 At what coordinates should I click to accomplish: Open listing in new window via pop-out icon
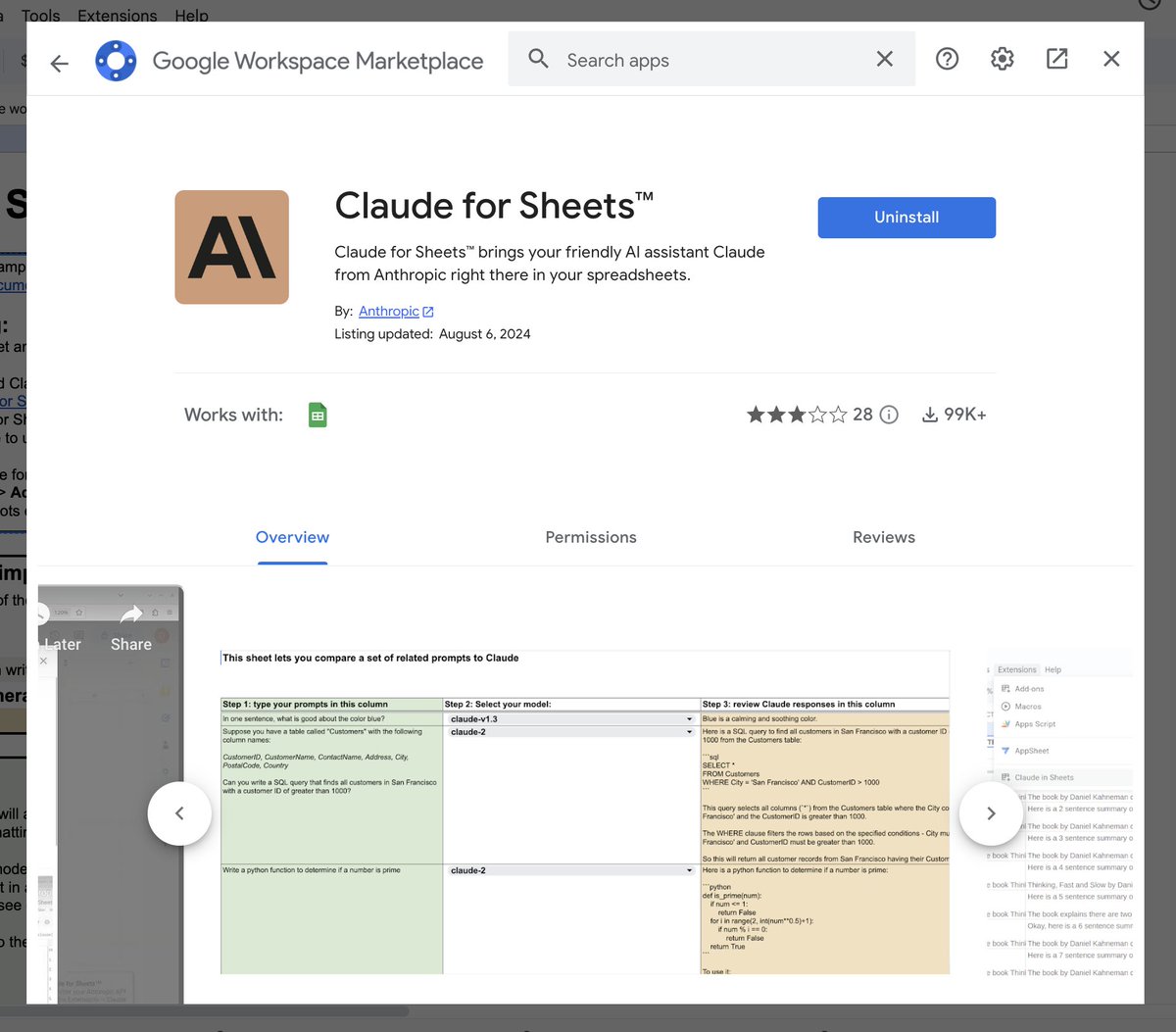(1056, 59)
